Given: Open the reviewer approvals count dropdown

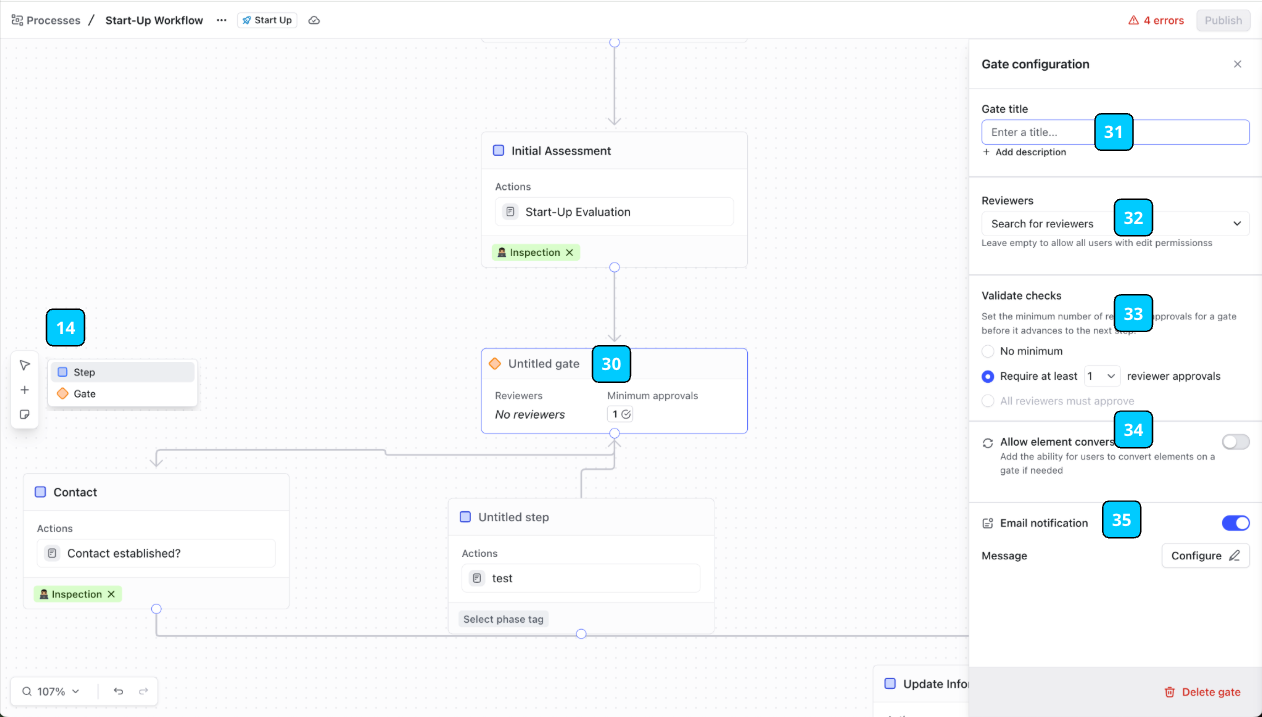Looking at the screenshot, I should (1102, 376).
